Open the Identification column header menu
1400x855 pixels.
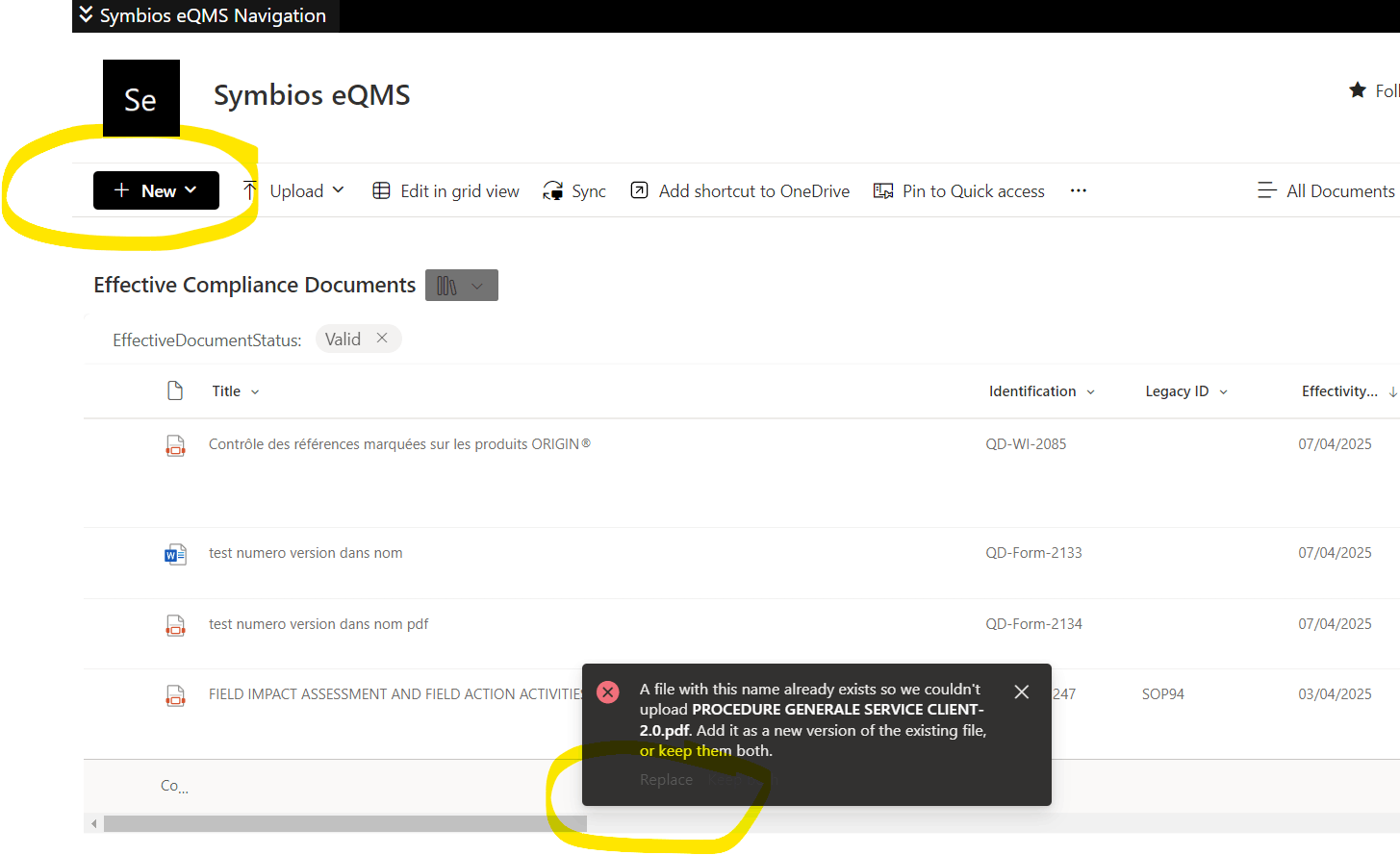point(1042,391)
